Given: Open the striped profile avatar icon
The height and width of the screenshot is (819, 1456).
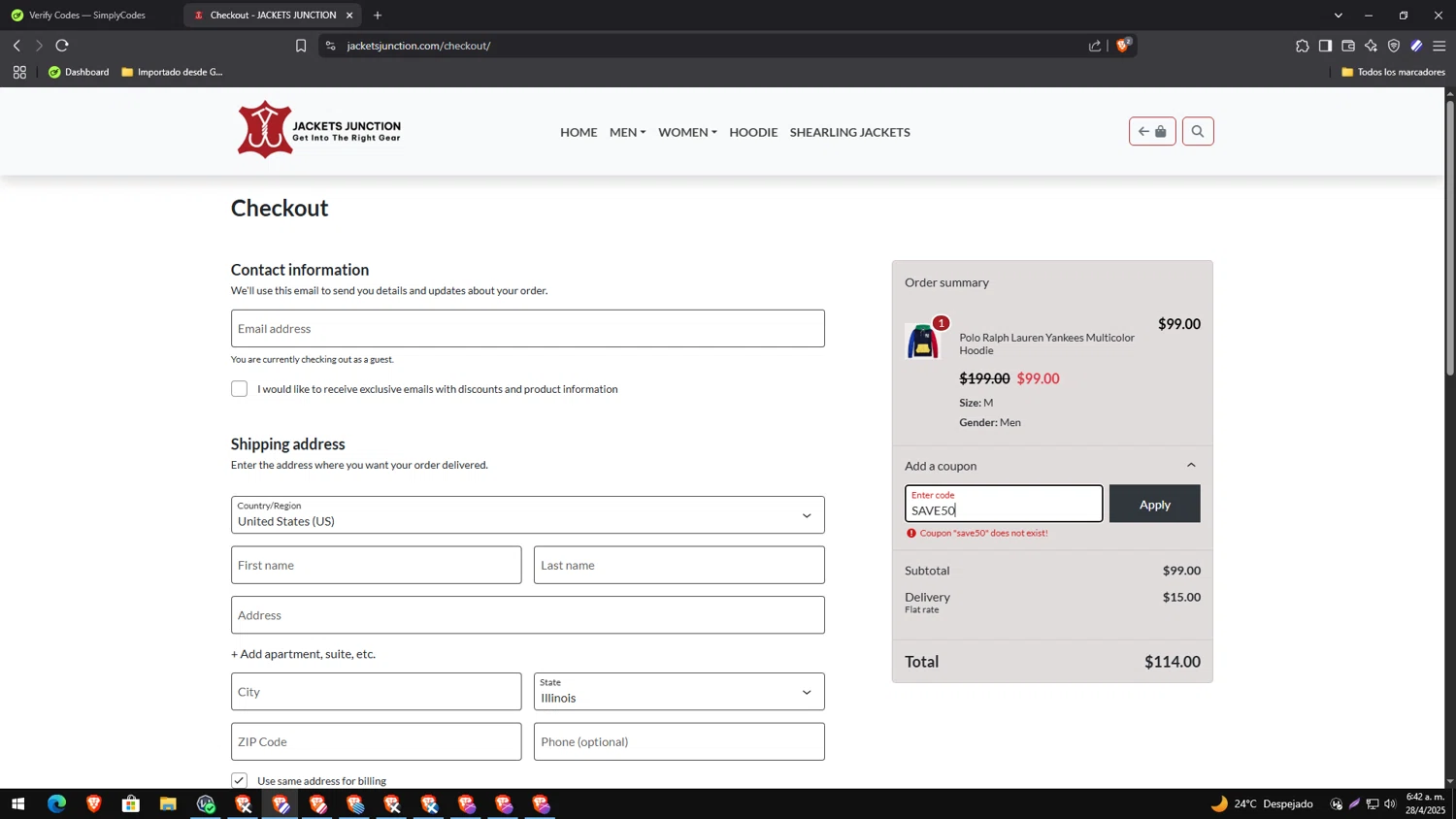Looking at the screenshot, I should coord(1416,46).
